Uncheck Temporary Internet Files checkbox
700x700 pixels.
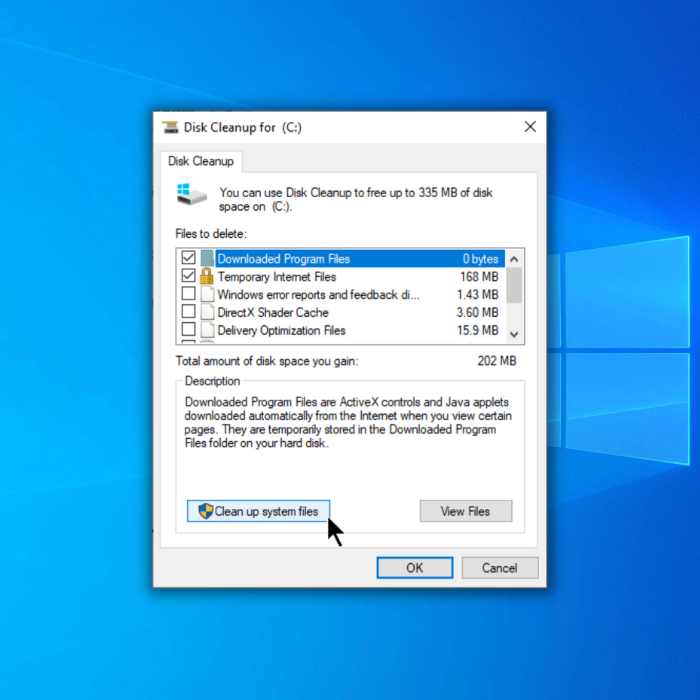pos(188,275)
